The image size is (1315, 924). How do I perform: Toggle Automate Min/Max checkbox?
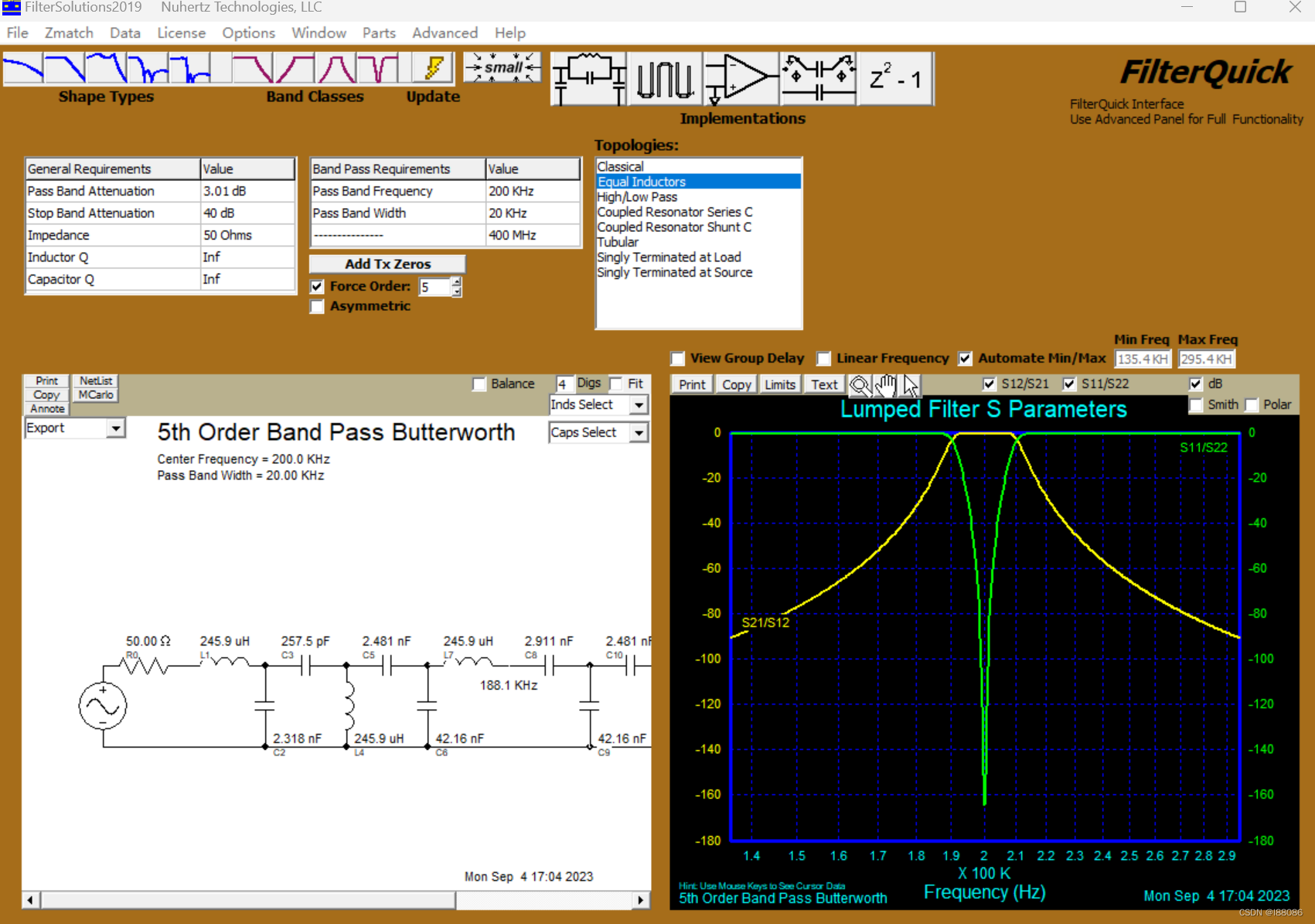966,359
